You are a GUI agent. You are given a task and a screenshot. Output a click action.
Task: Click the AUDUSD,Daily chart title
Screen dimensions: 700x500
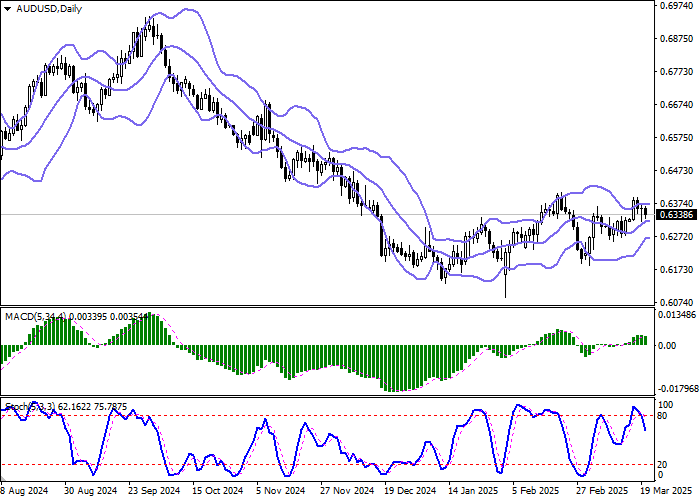click(x=49, y=9)
